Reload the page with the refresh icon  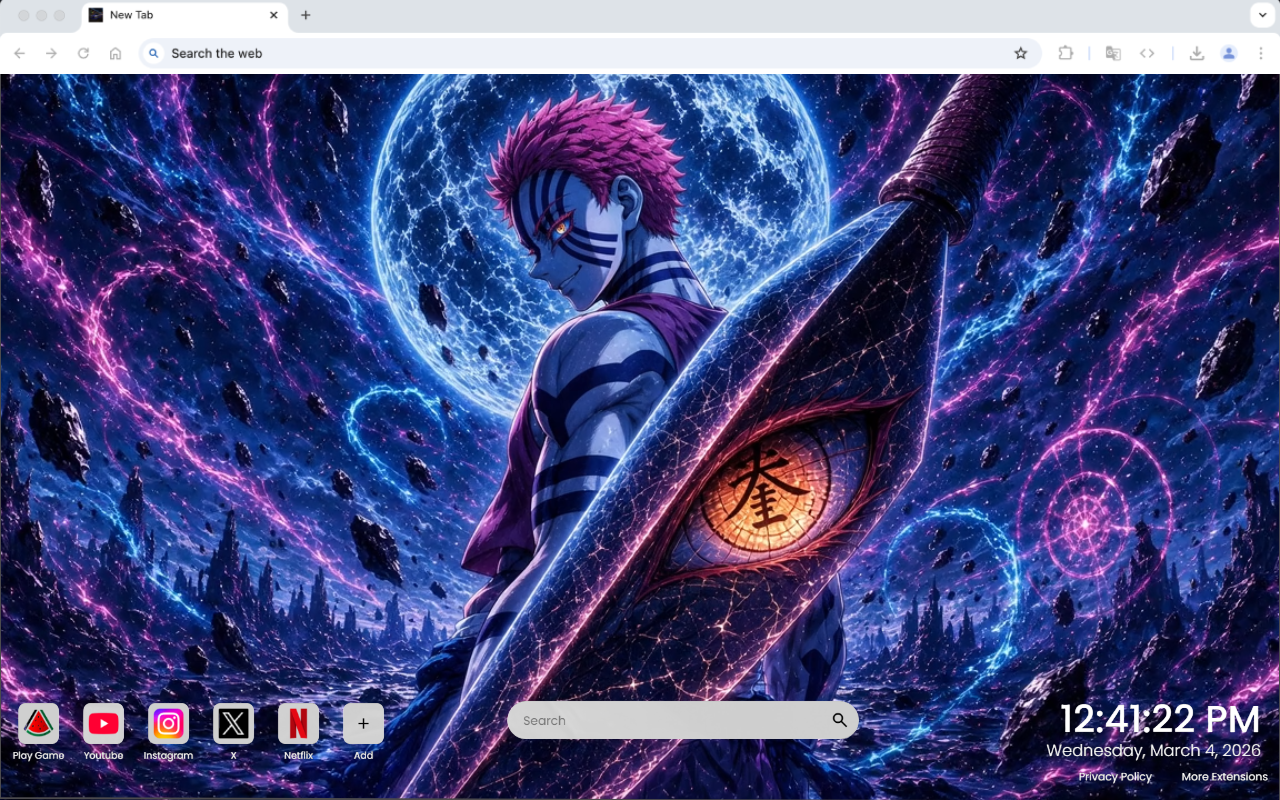click(84, 53)
